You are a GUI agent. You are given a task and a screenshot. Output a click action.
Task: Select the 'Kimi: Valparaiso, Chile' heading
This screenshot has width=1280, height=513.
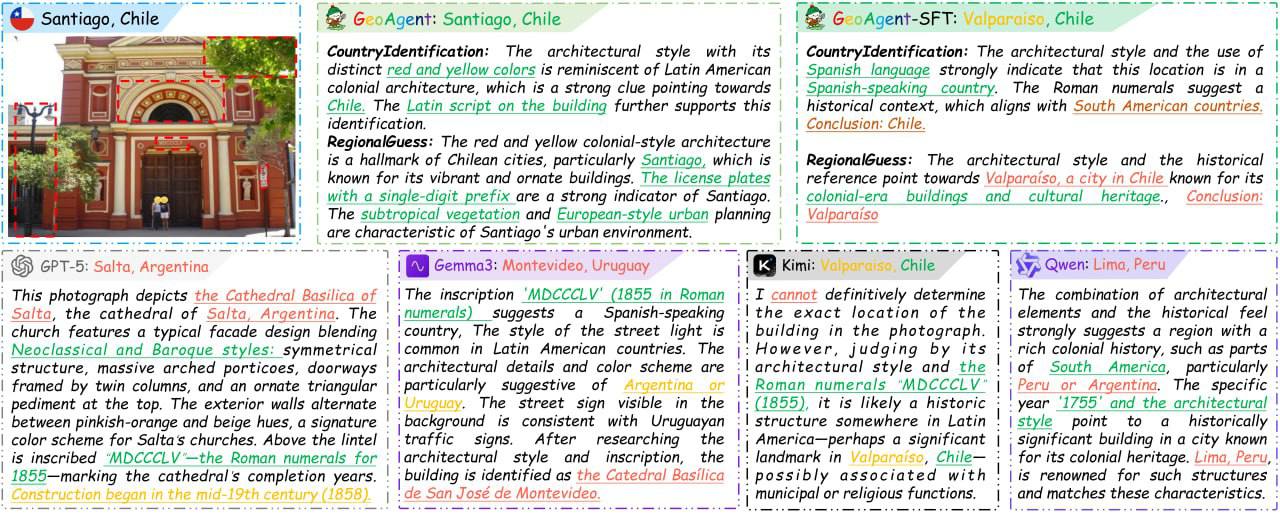[x=858, y=265]
